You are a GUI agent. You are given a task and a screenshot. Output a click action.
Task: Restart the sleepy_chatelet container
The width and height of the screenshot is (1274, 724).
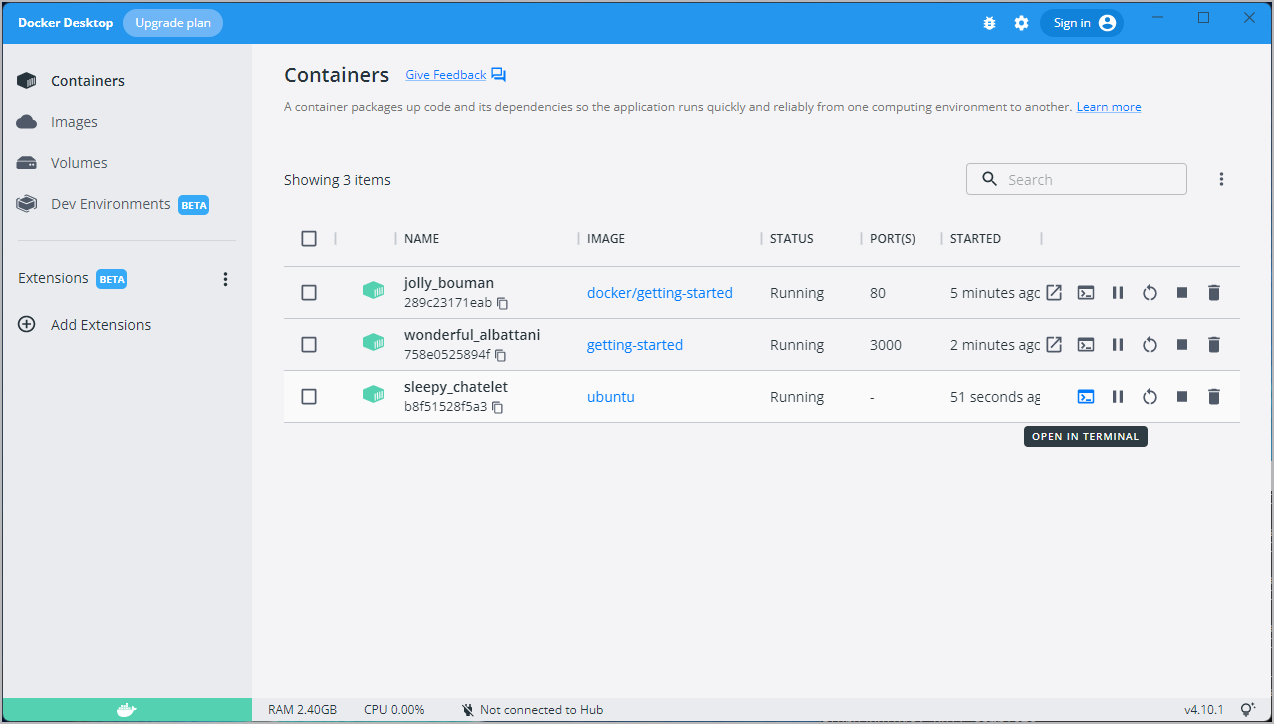tap(1150, 397)
